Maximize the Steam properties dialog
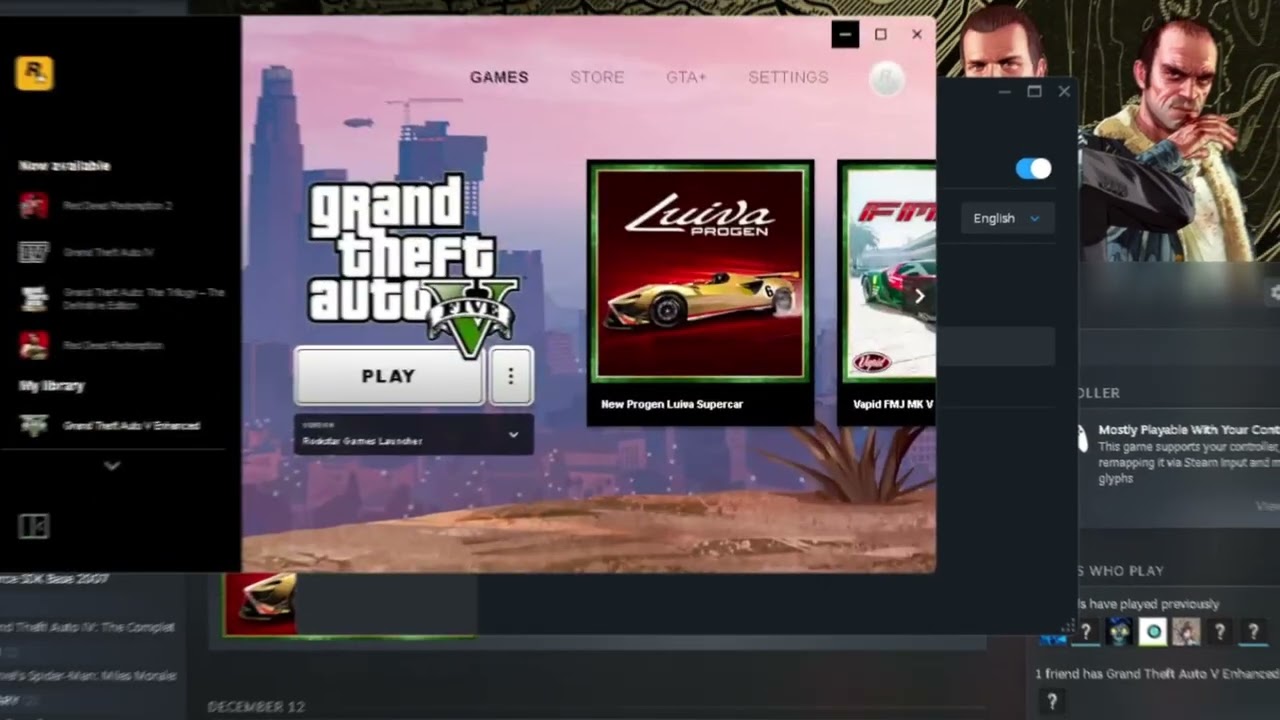The height and width of the screenshot is (720, 1280). click(x=1034, y=91)
